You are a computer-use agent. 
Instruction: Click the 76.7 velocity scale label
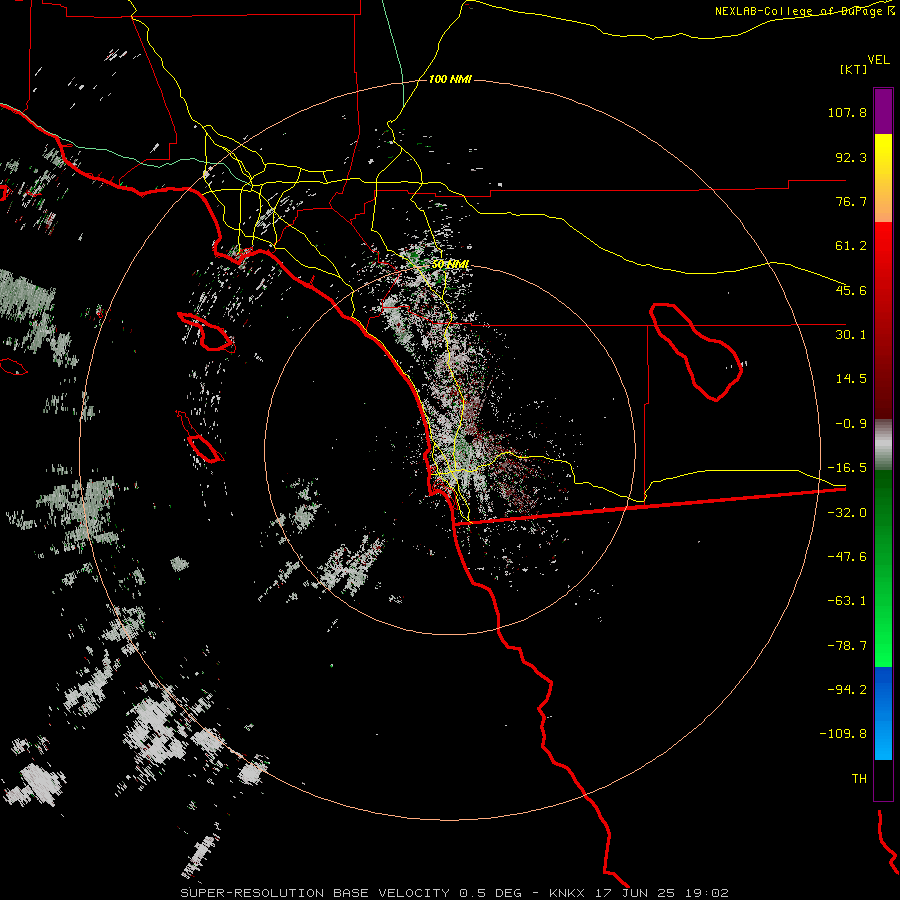tap(851, 201)
